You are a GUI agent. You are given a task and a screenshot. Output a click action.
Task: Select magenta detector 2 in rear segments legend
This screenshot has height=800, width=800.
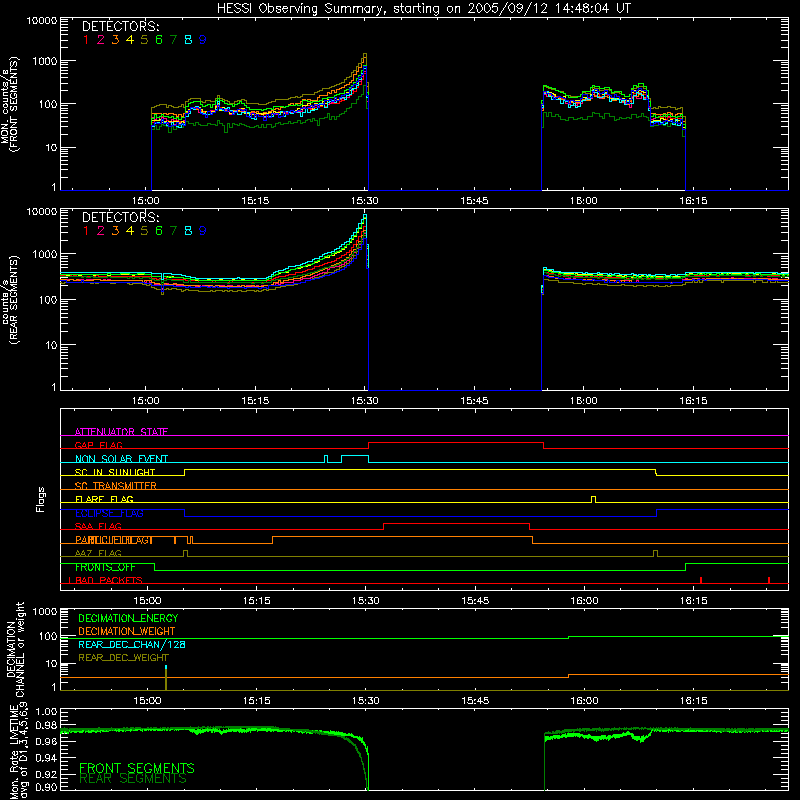[x=101, y=231]
